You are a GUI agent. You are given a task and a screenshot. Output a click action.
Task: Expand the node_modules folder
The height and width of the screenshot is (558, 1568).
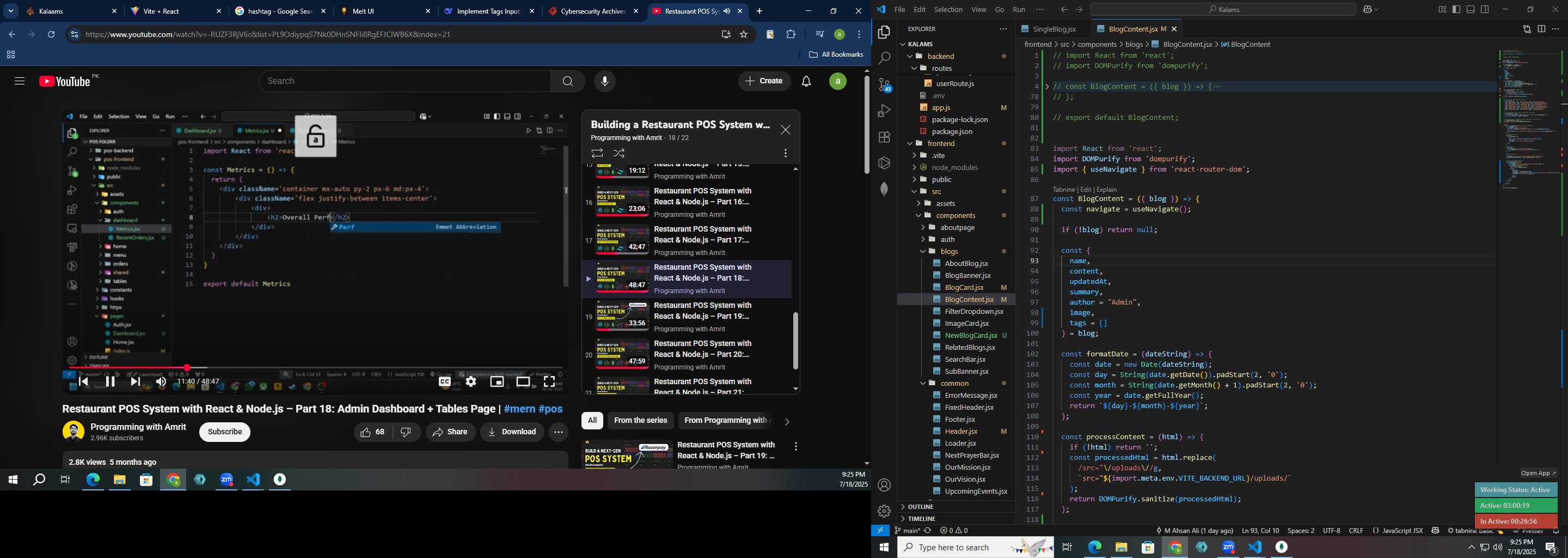click(x=915, y=167)
